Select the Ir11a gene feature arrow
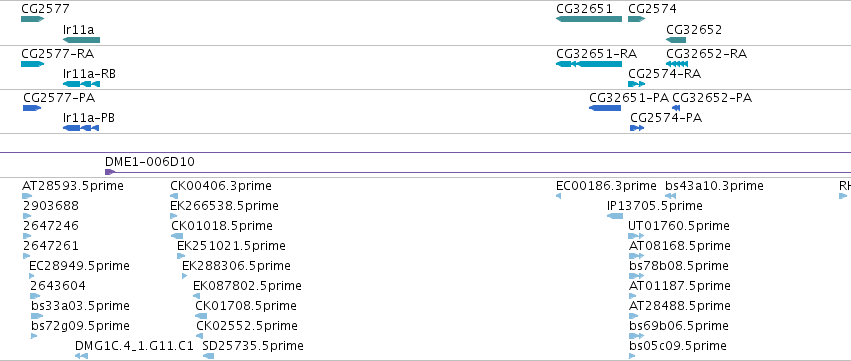Image resolution: width=851 pixels, height=361 pixels. (81, 40)
